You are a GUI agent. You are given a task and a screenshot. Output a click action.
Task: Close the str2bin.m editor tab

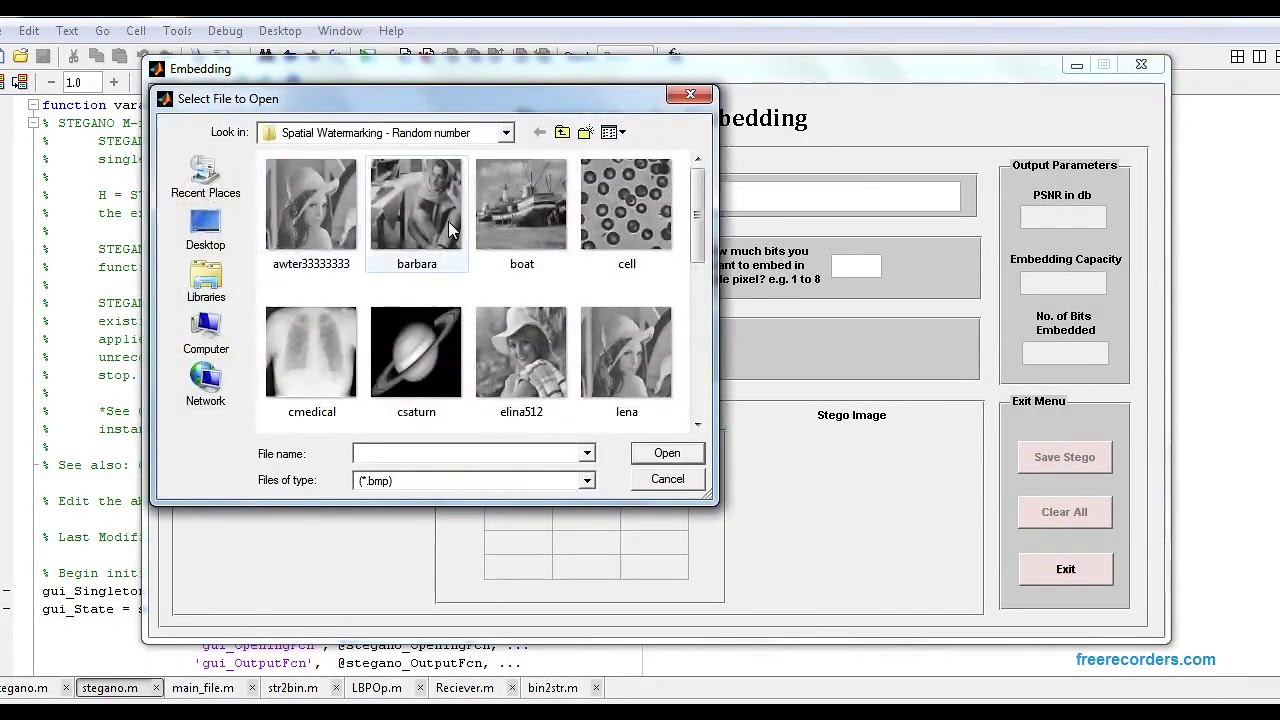[334, 688]
